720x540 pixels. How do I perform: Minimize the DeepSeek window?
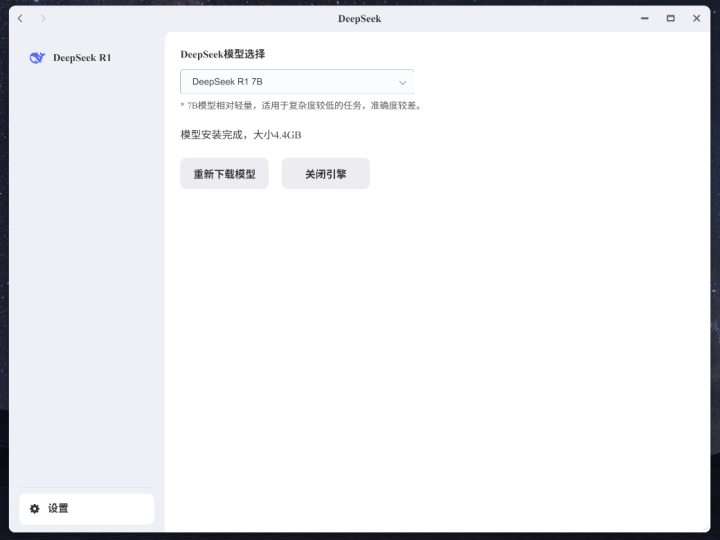pos(645,19)
